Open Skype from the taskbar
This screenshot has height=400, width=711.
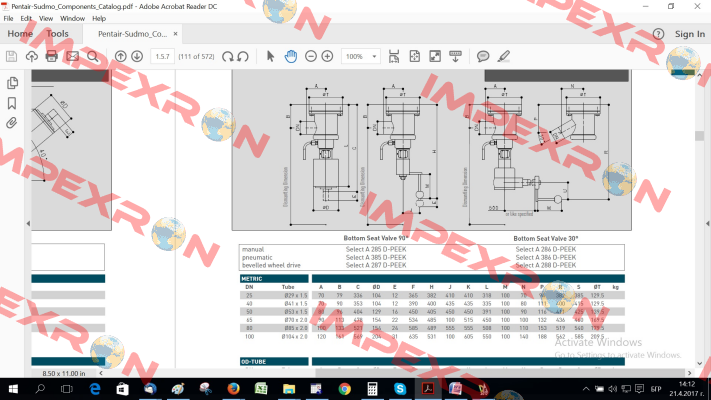(x=399, y=389)
